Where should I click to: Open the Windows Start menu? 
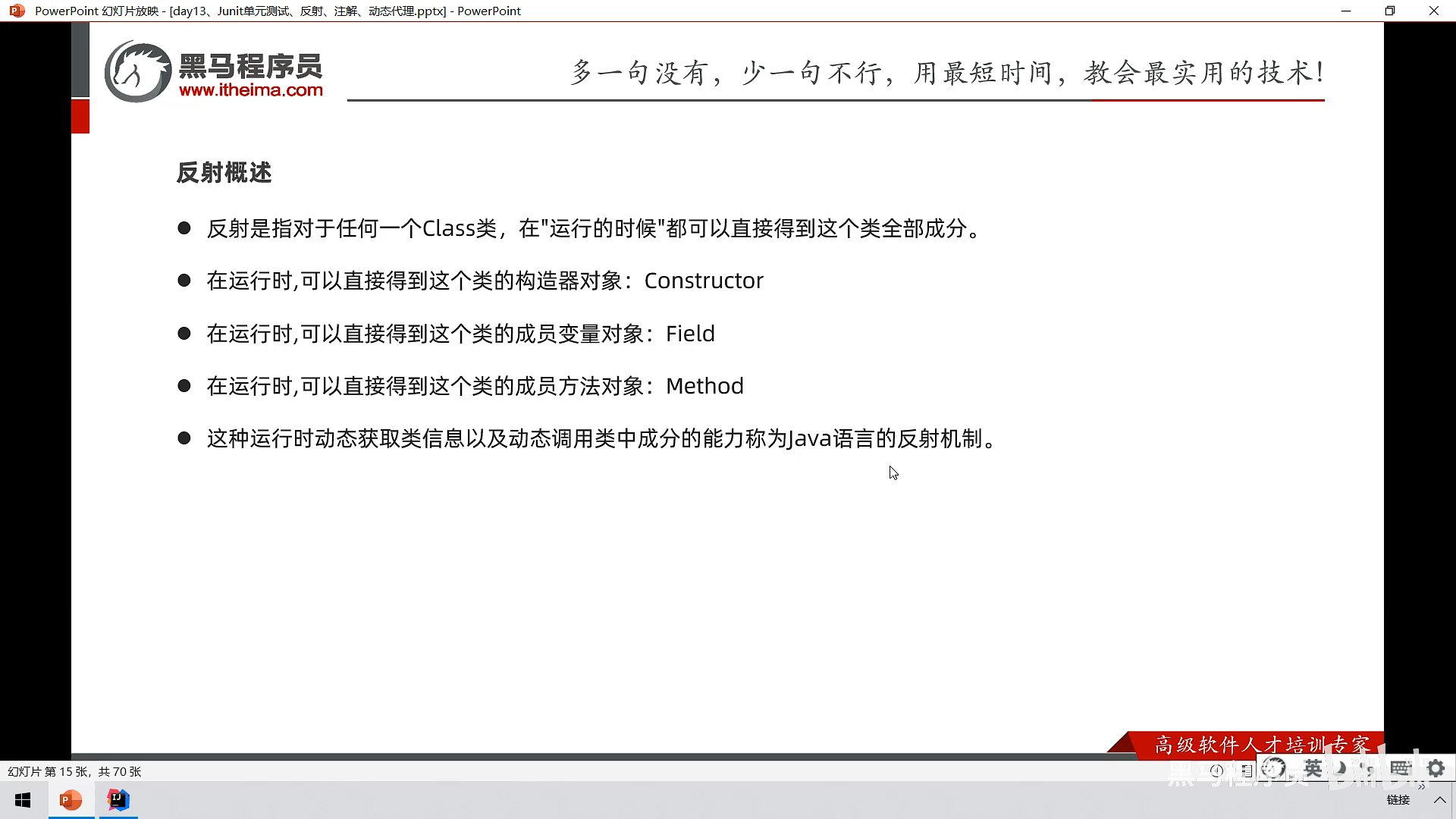click(23, 800)
